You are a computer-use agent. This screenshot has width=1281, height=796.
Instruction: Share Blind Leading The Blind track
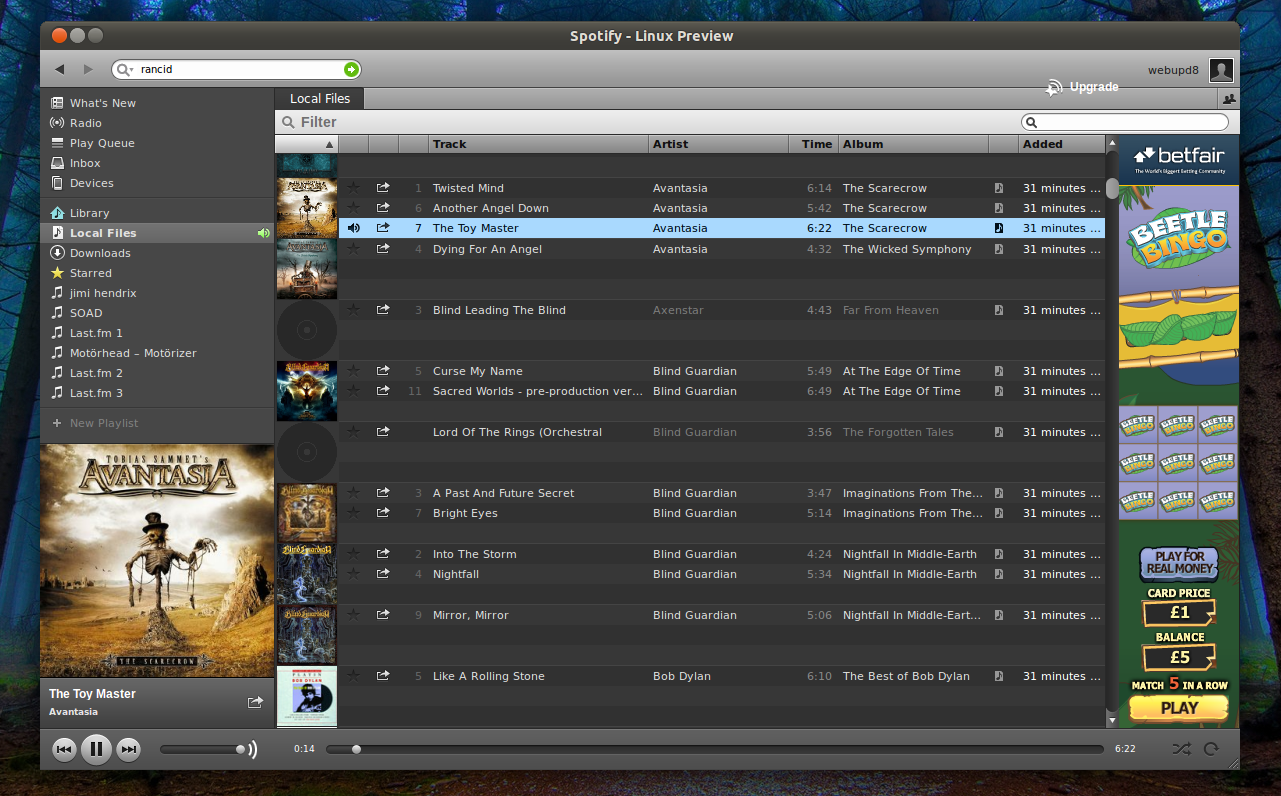(383, 310)
